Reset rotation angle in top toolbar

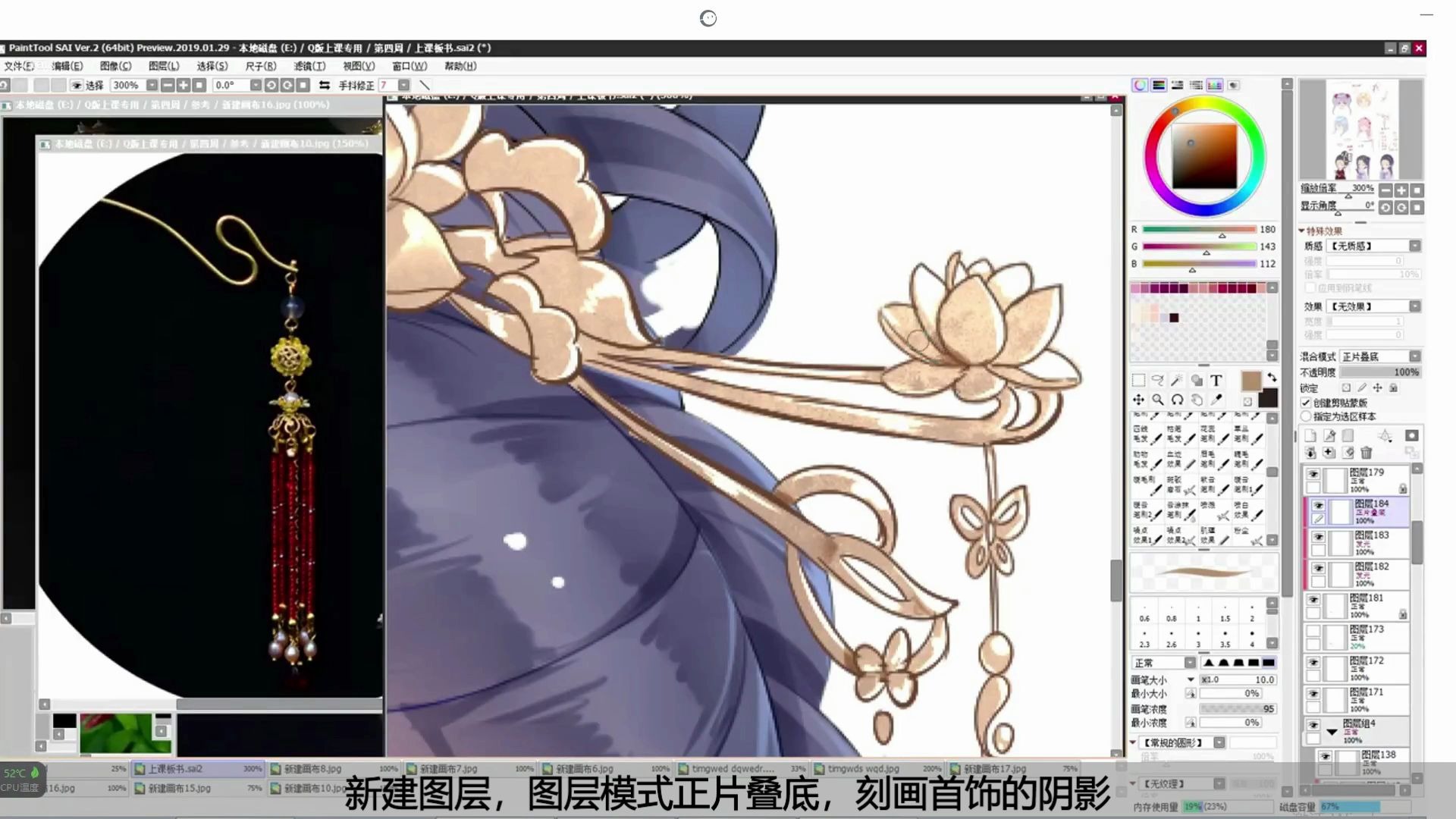click(303, 85)
